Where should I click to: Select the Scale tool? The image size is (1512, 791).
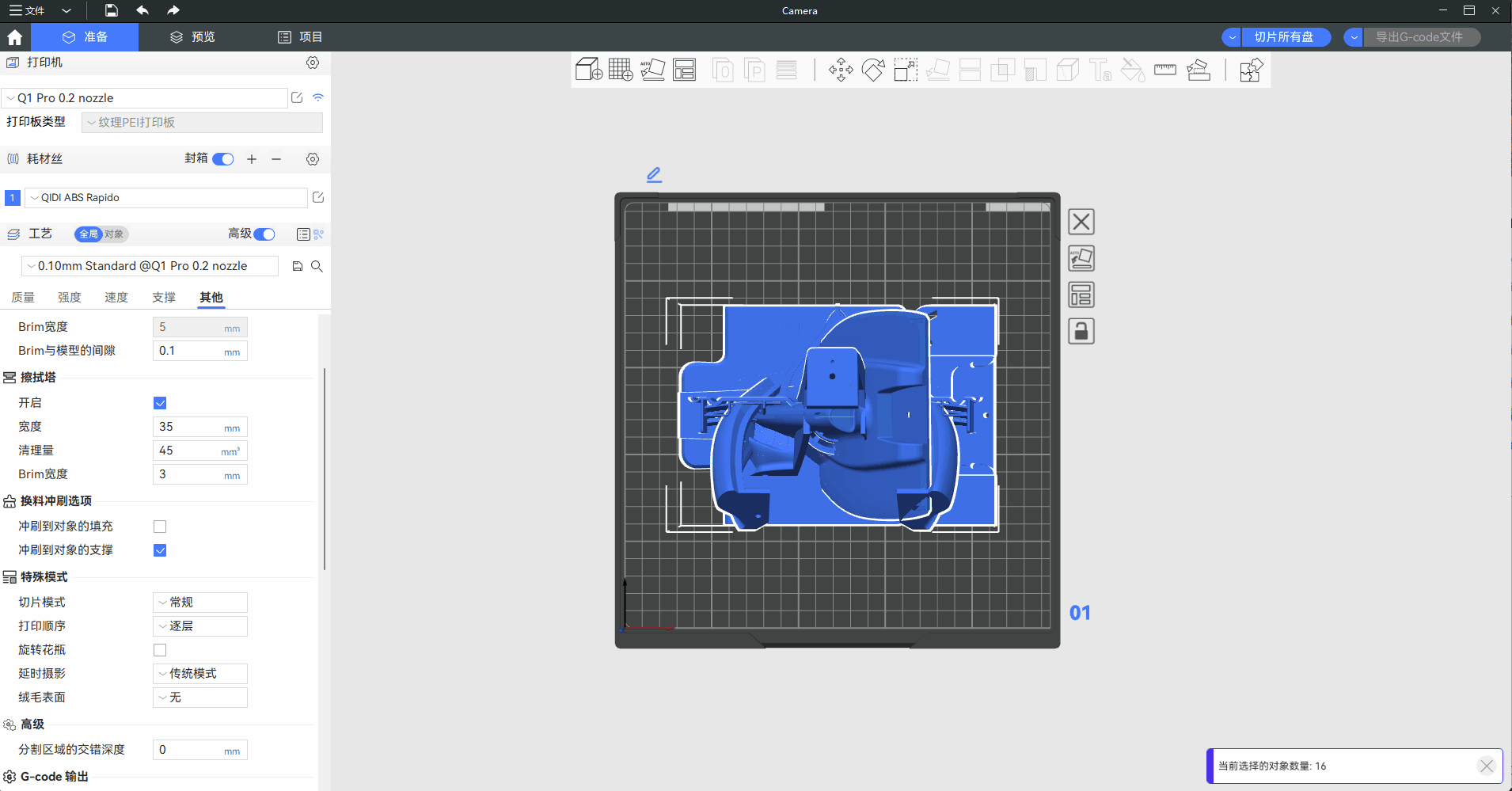[906, 70]
